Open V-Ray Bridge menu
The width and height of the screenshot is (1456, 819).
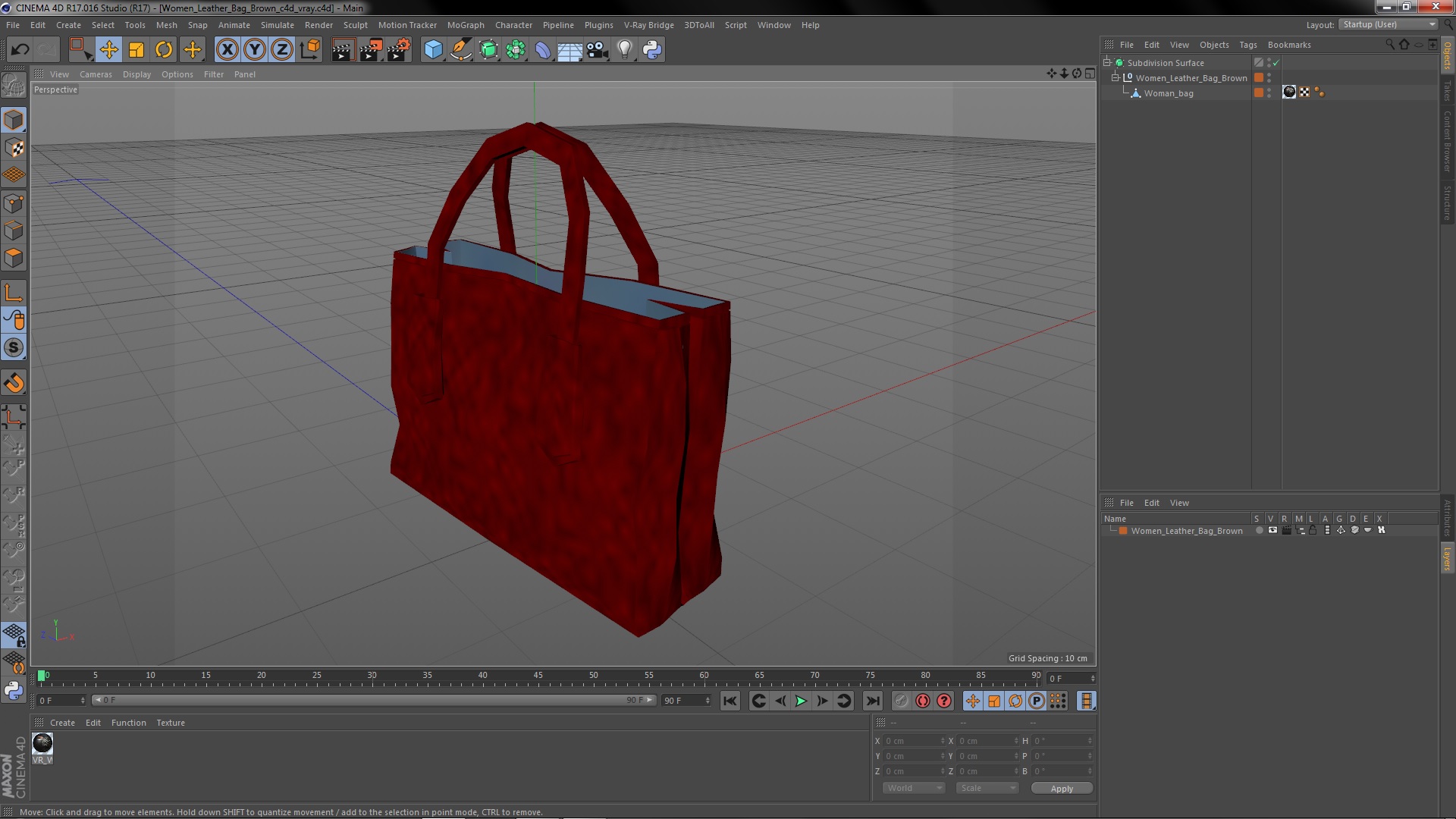click(648, 25)
